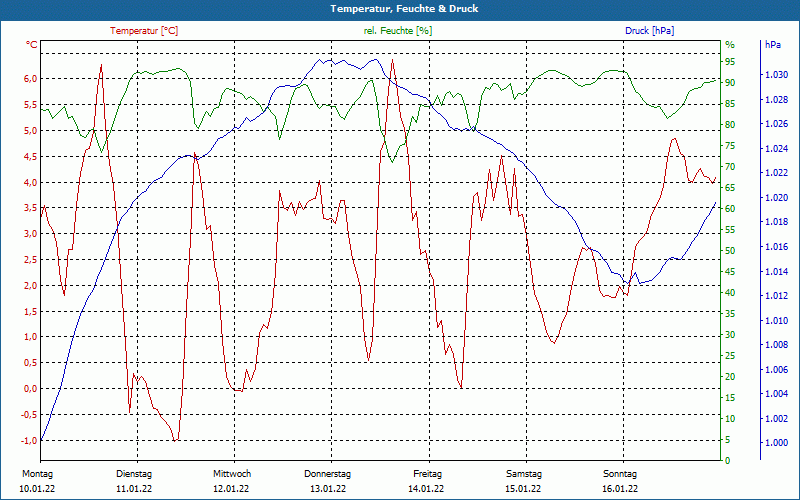Click the 95 humidity axis value
Screen dimensions: 800x500
click(x=730, y=62)
